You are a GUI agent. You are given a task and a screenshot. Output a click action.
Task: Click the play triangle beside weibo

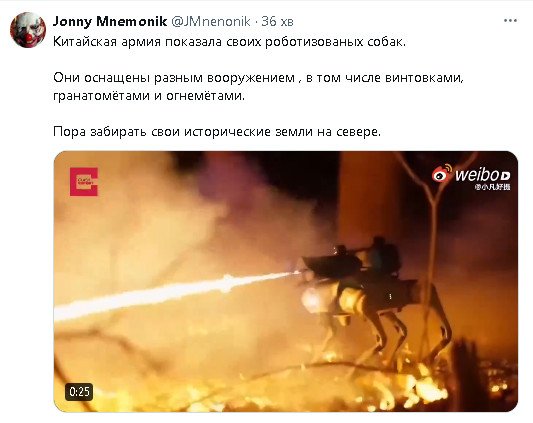[x=505, y=176]
